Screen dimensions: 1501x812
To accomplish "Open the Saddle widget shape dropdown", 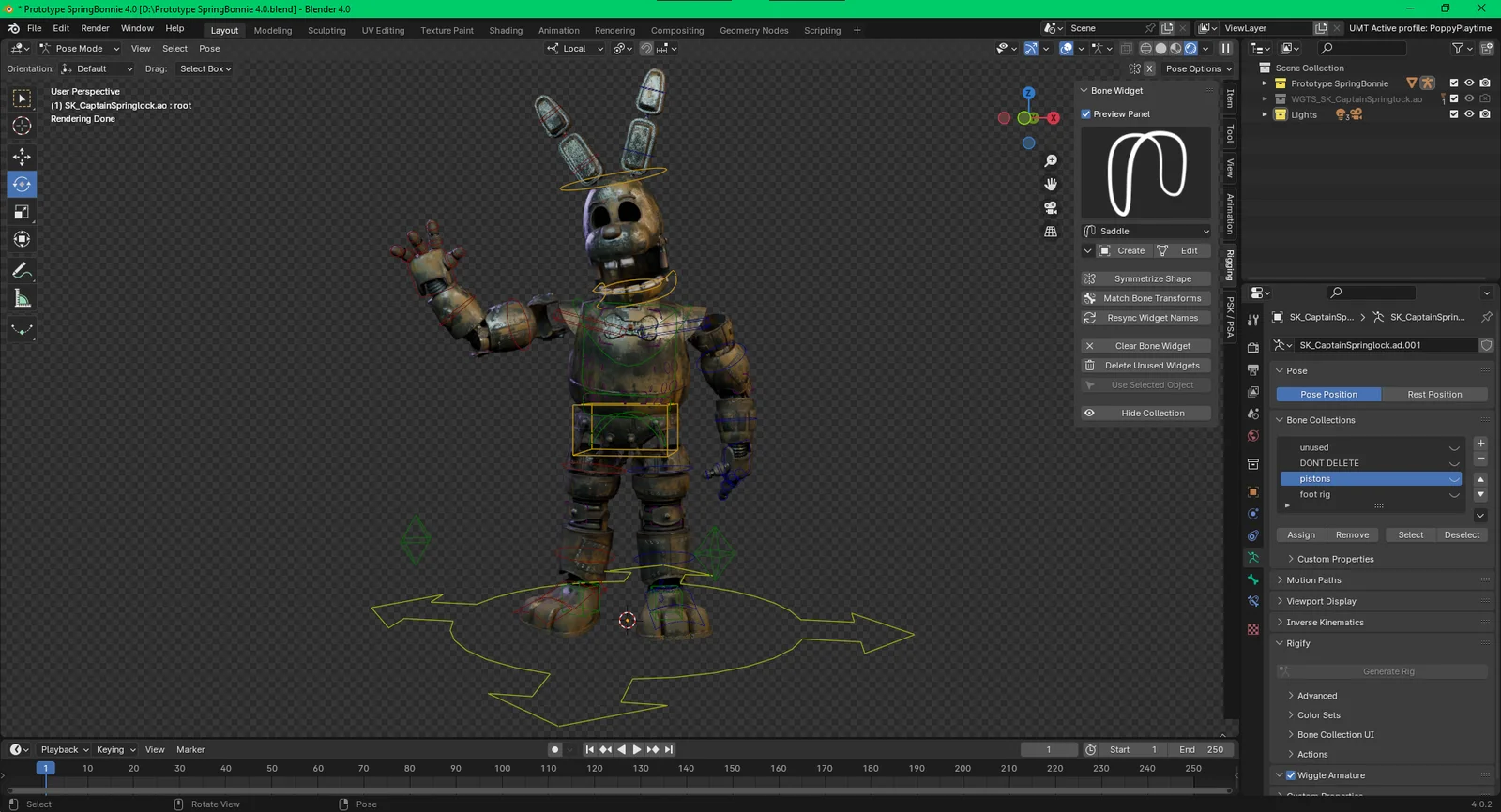I will coord(1145,231).
